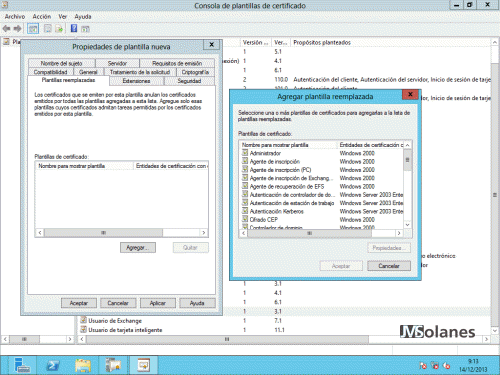This screenshot has width=500, height=375.
Task: Click the certificate templates console taskbar icon
Action: [x=144, y=365]
